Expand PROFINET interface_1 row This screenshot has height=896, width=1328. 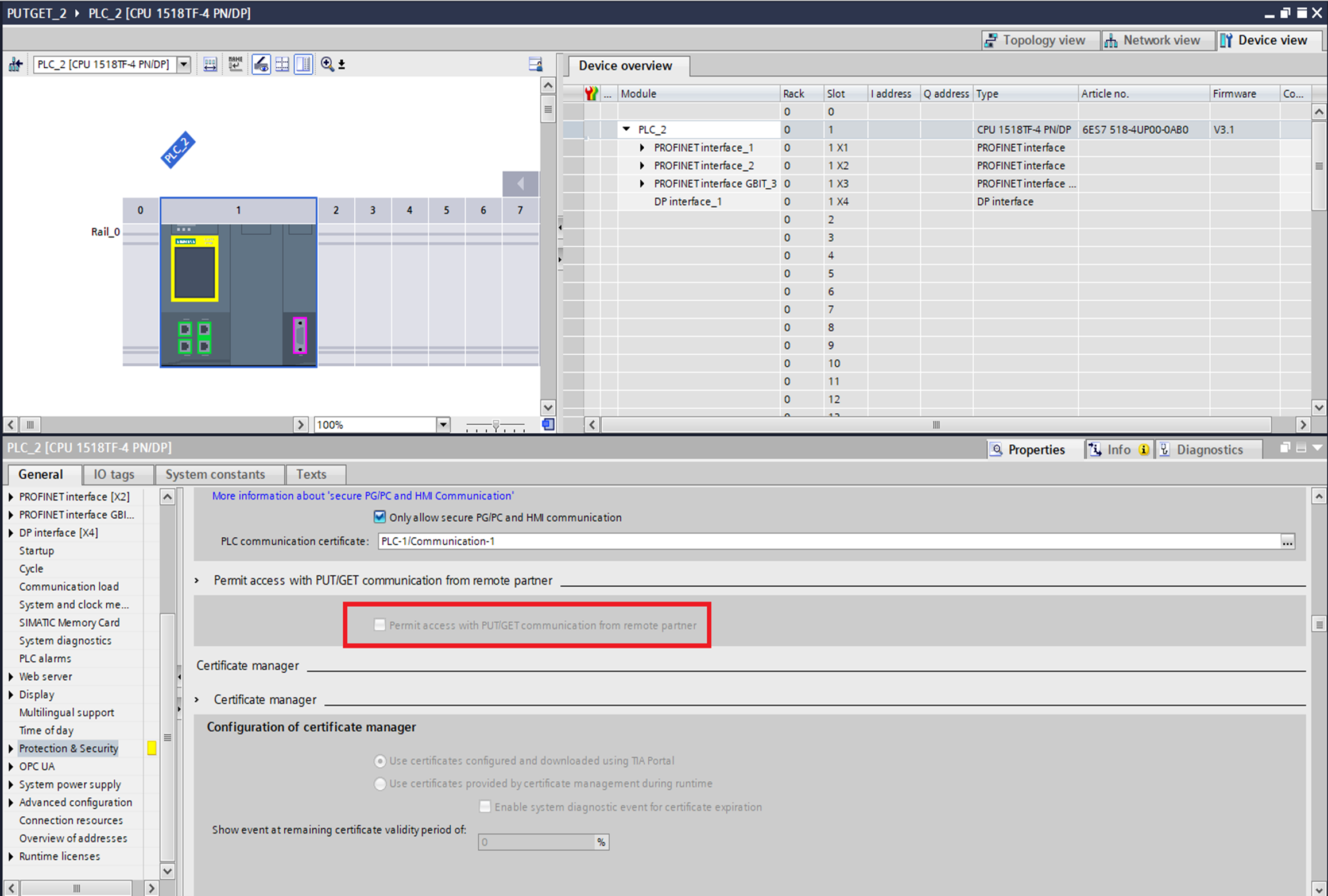[x=642, y=148]
